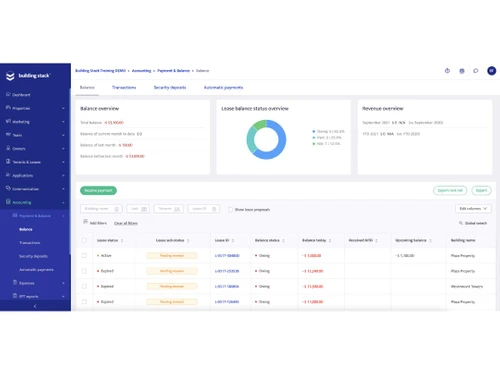Open the Building name filter
This screenshot has width=500, height=375.
point(101,209)
